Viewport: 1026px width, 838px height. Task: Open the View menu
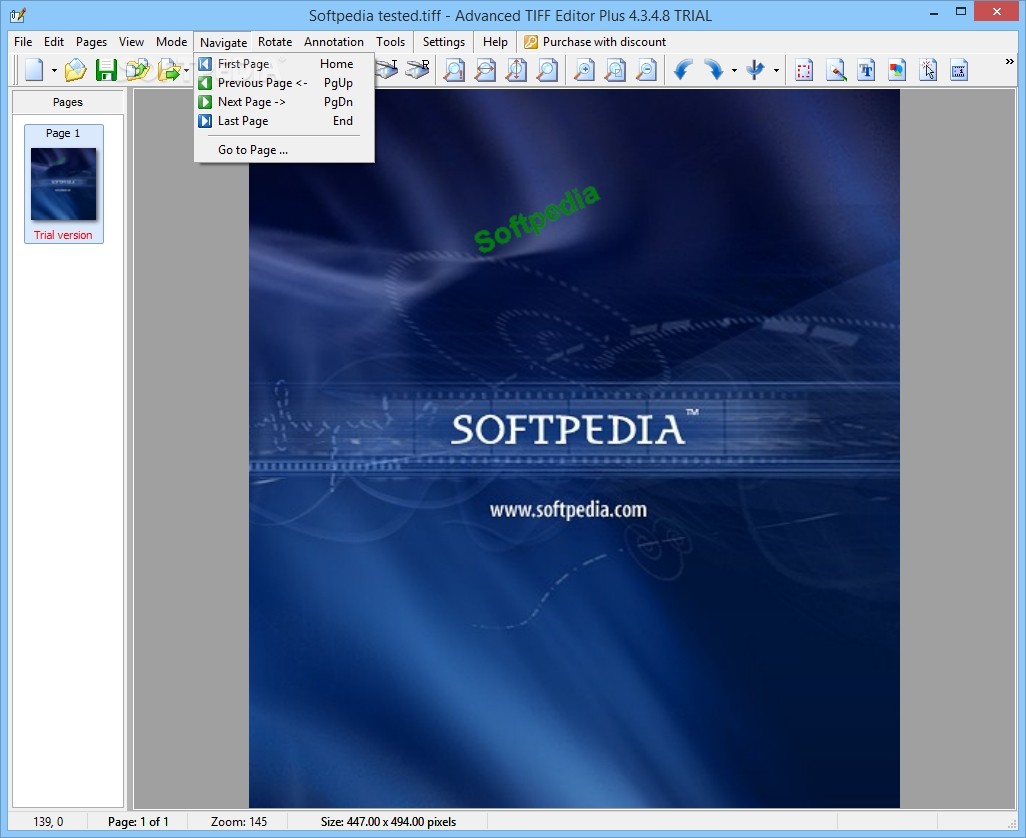[131, 42]
